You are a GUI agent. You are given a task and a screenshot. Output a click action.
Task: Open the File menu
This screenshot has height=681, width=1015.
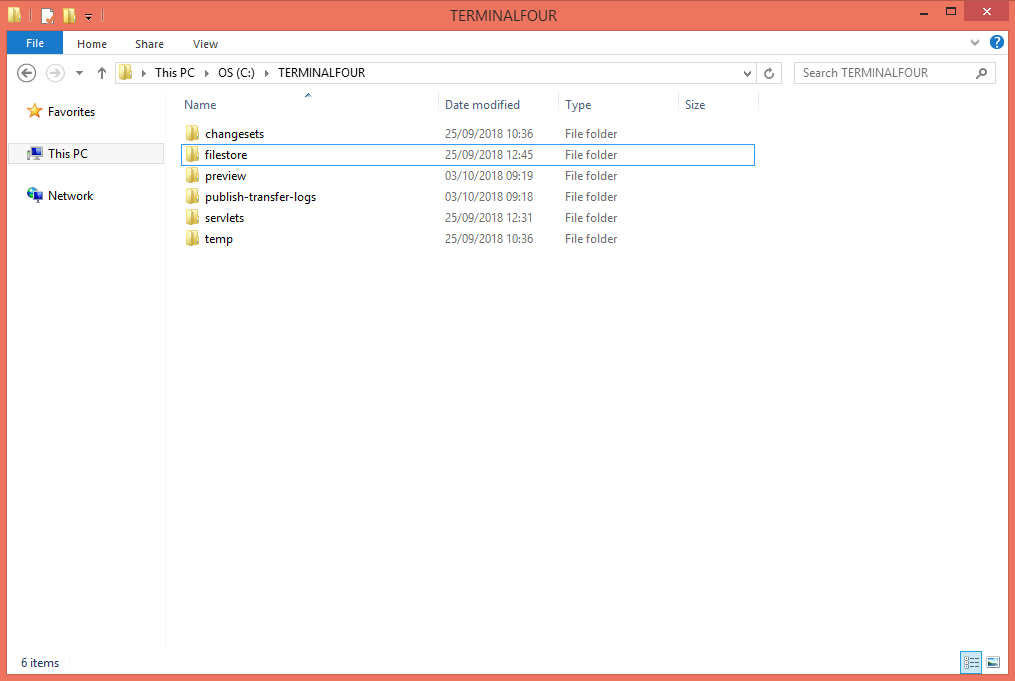tap(34, 43)
